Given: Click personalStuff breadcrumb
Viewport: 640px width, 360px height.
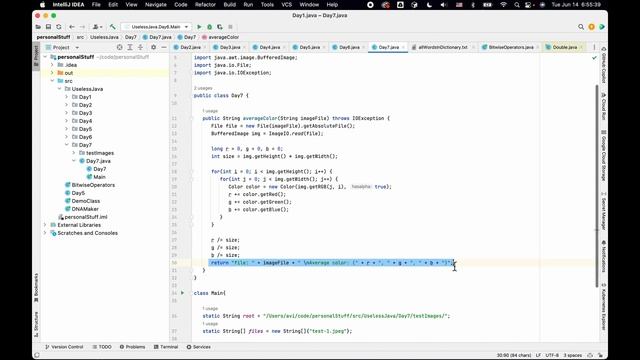Looking at the screenshot, I should [53, 37].
